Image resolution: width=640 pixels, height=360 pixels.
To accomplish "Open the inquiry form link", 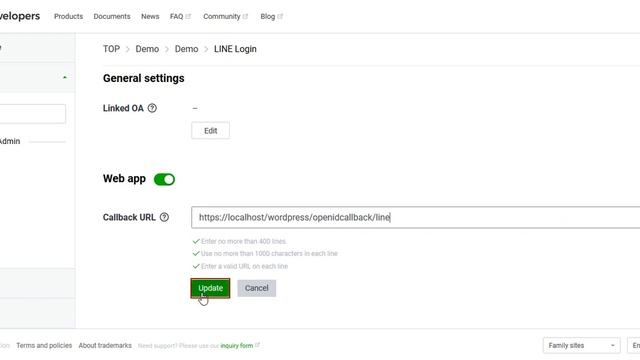I will [x=237, y=346].
